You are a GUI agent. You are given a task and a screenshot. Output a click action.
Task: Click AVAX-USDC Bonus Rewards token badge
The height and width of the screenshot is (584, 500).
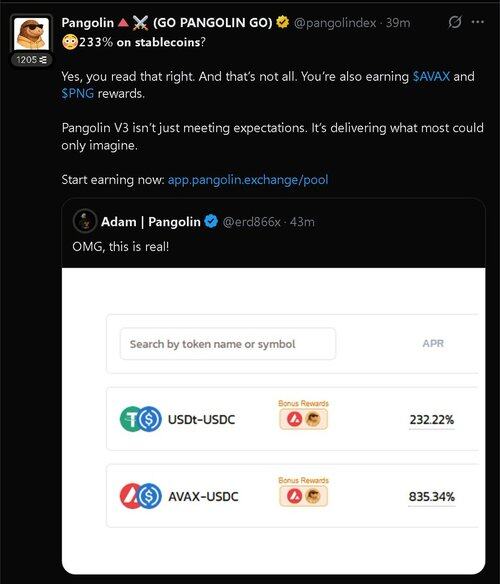point(304,496)
